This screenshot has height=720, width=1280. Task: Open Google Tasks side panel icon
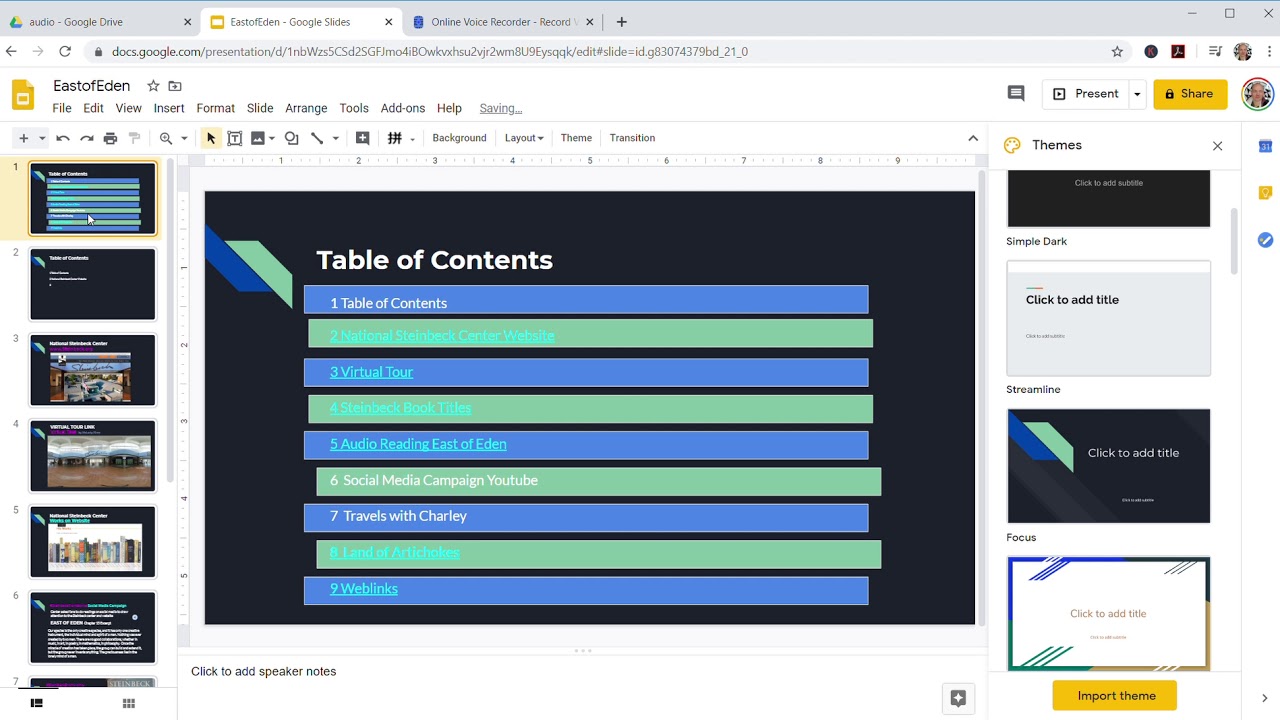click(1265, 240)
